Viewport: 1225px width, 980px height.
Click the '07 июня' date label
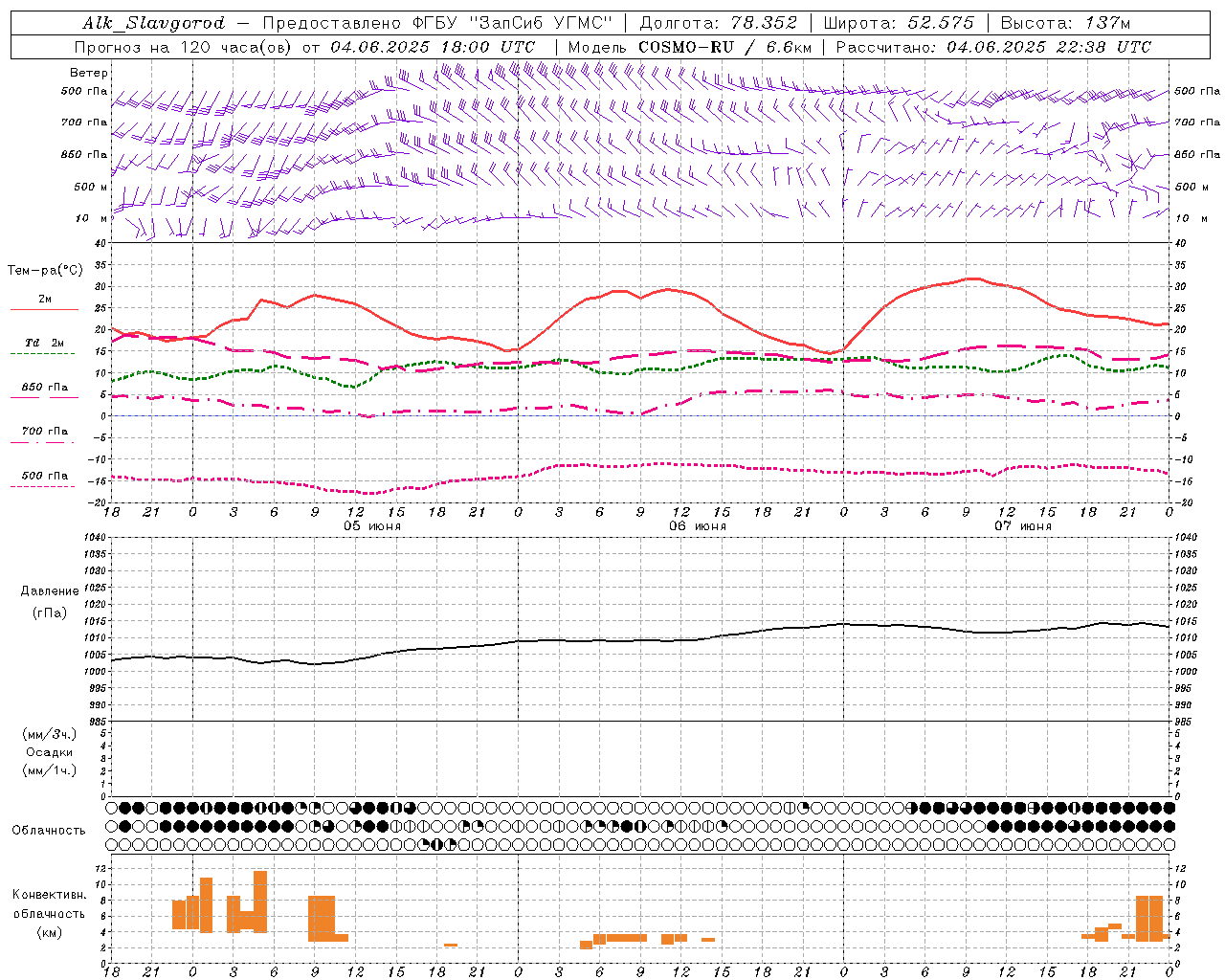(x=1023, y=526)
